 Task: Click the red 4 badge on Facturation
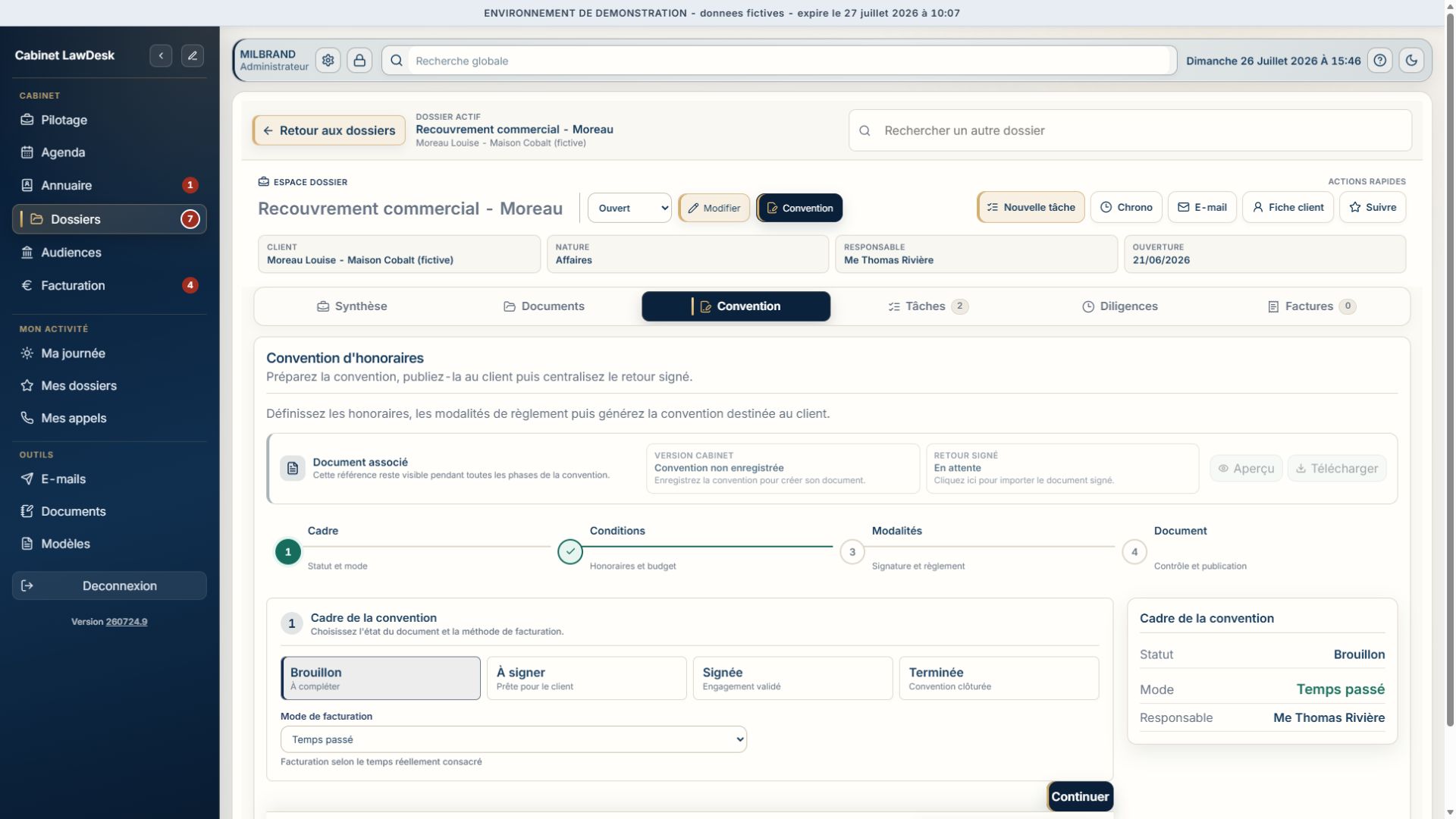pos(190,285)
